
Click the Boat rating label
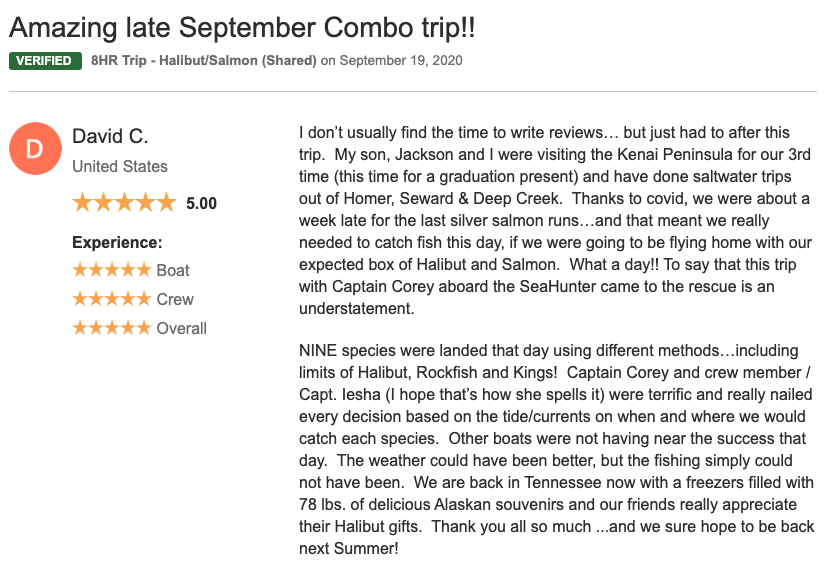(173, 270)
